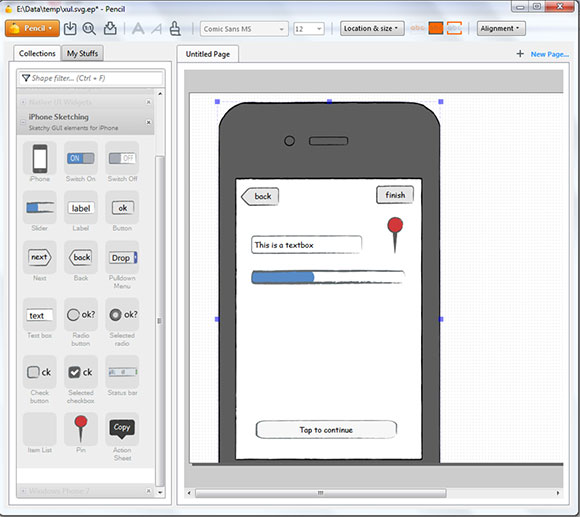
Task: Click the export document toolbar icon
Action: (x=110, y=28)
